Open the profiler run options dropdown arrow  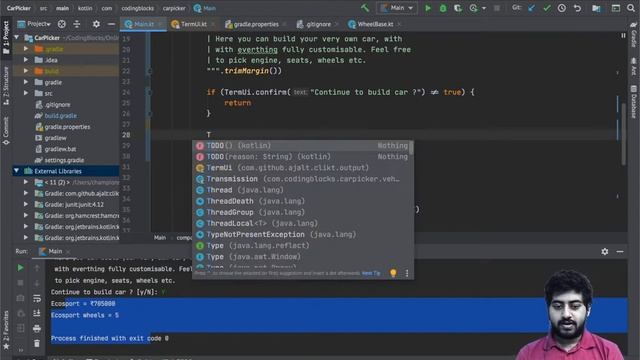[484, 8]
